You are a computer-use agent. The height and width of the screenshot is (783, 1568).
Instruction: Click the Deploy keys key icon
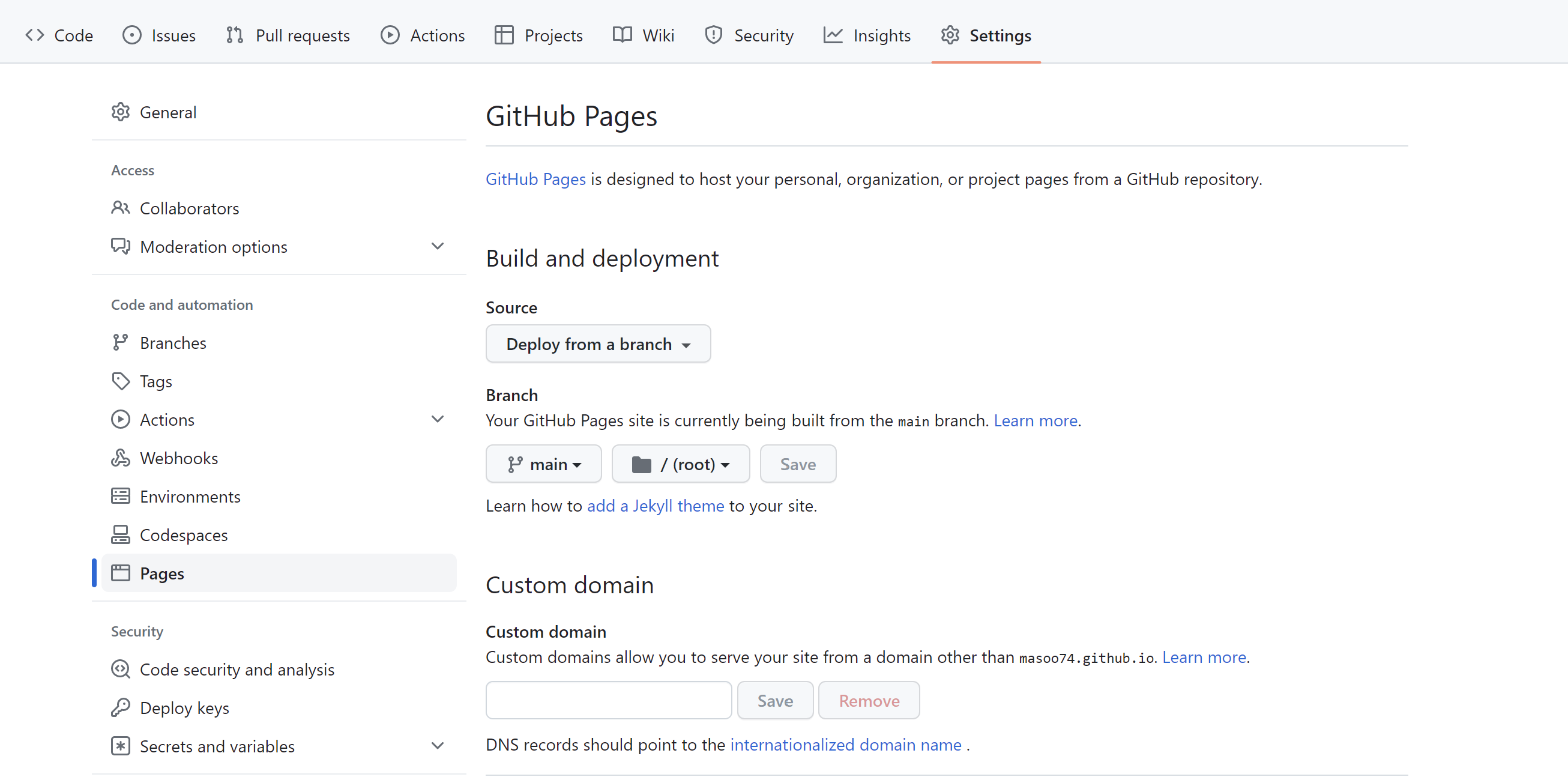click(x=121, y=707)
